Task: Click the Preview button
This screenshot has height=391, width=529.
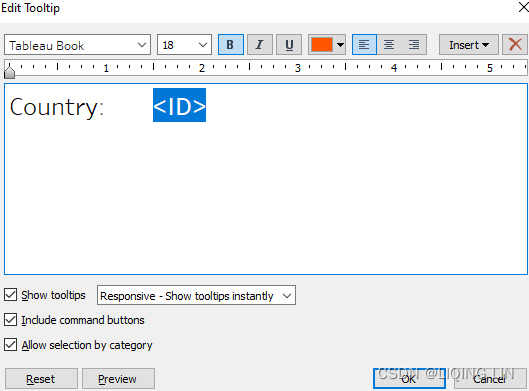Action: click(118, 379)
